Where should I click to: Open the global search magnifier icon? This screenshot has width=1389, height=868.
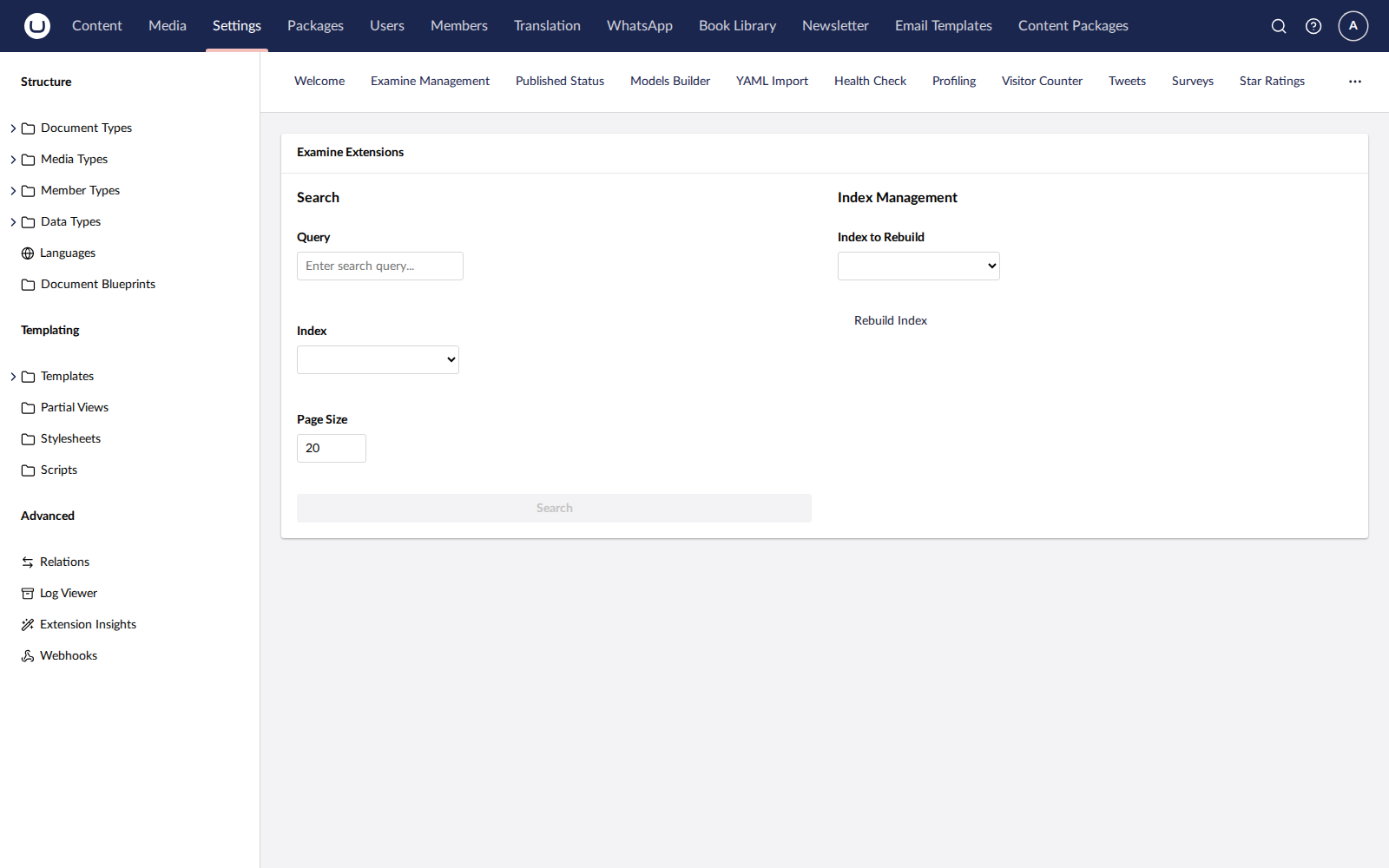(1279, 26)
